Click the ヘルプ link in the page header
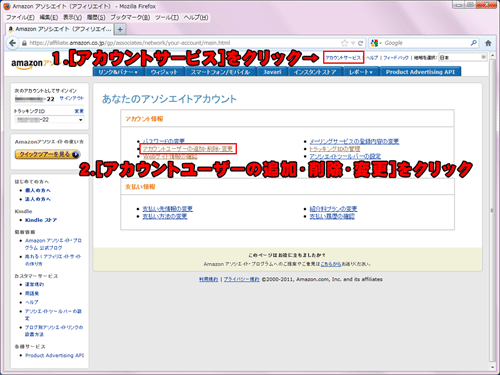Screen dimensions: 500x375 [372, 58]
